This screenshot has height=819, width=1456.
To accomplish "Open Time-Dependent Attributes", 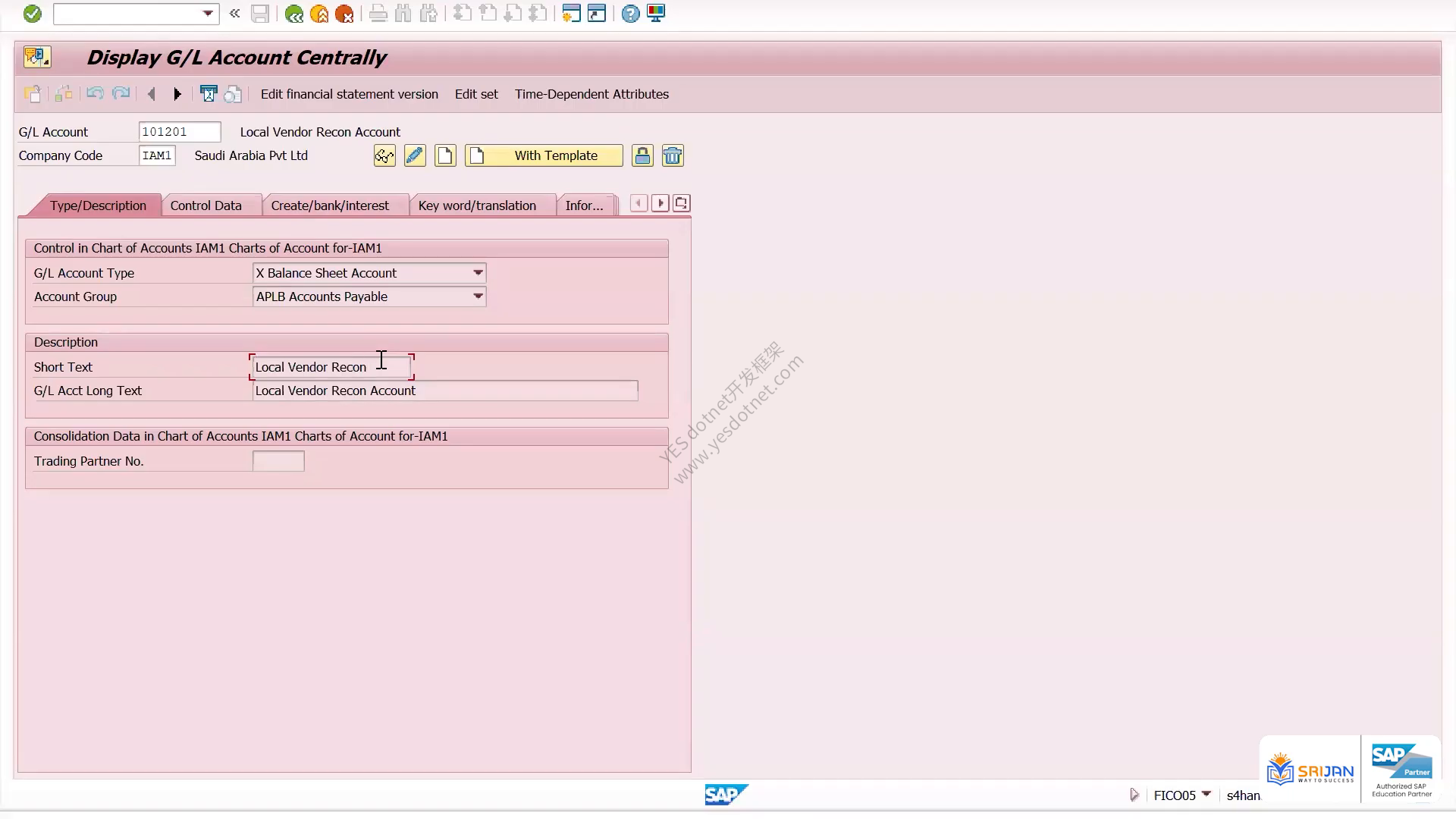I will tap(591, 94).
